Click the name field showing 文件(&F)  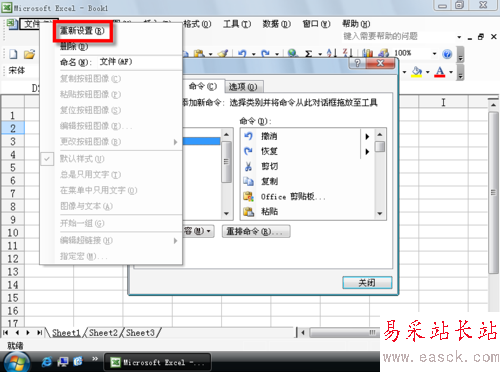pyautogui.click(x=139, y=62)
